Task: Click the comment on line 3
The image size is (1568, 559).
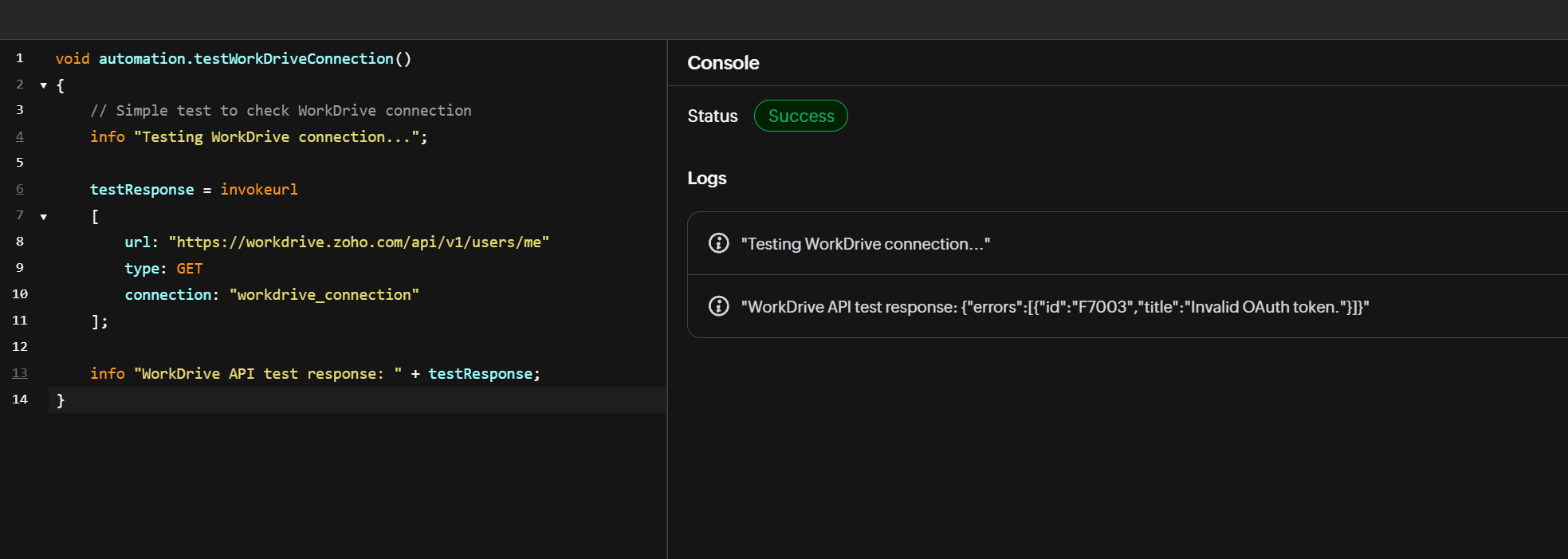Action: [281, 111]
